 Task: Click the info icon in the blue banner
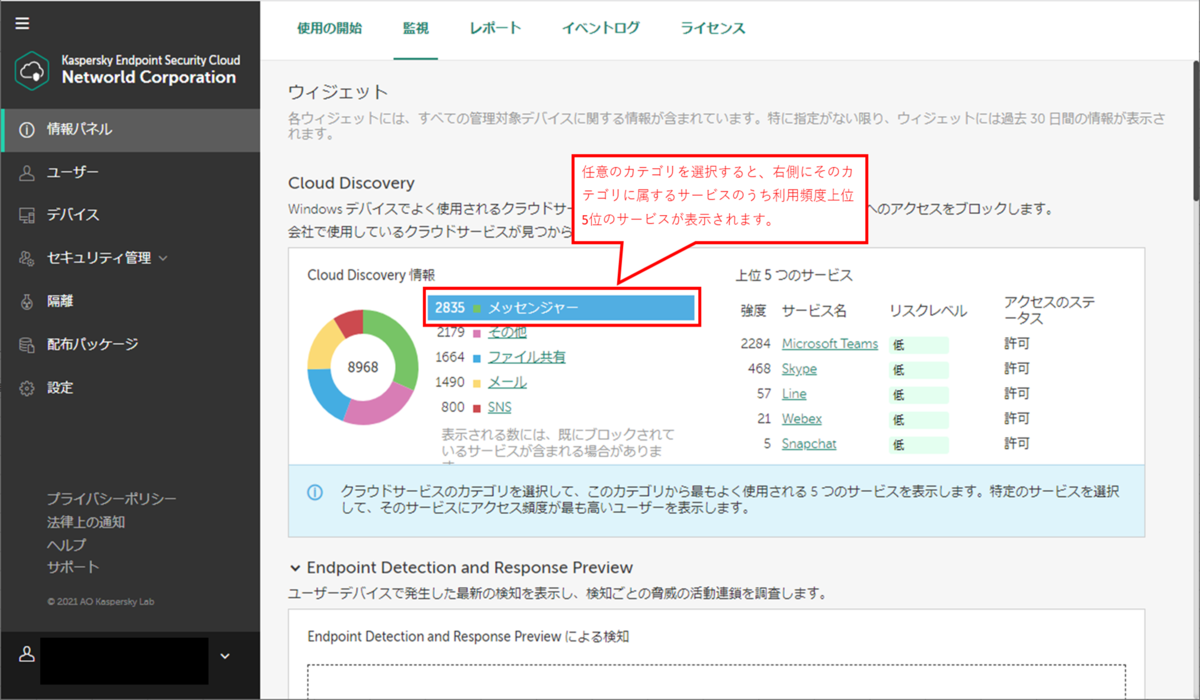[x=316, y=493]
